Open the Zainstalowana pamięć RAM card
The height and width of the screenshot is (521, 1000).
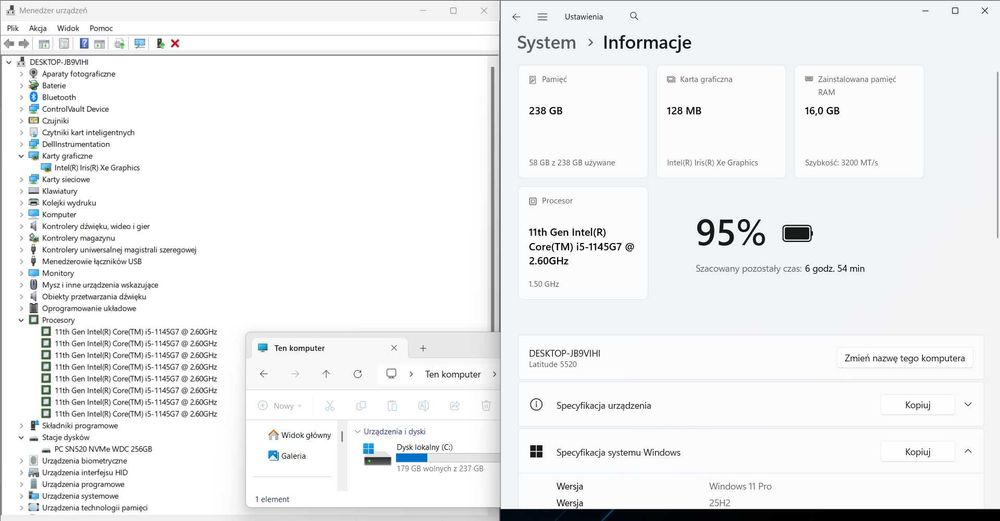coord(859,121)
